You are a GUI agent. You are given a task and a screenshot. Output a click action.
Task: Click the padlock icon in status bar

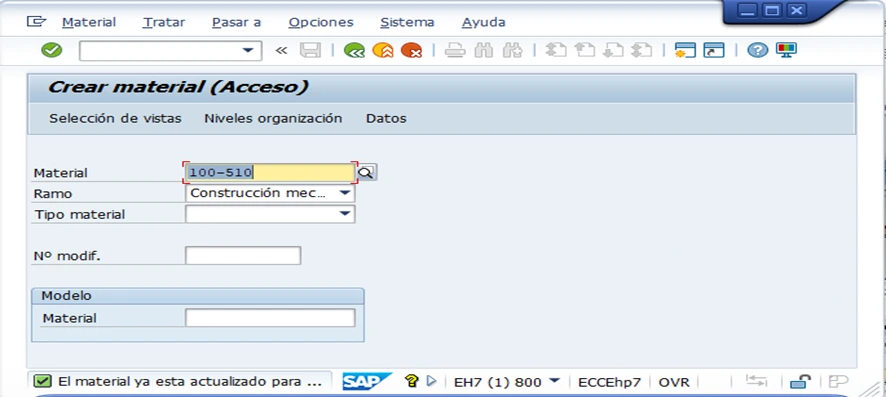coord(800,381)
